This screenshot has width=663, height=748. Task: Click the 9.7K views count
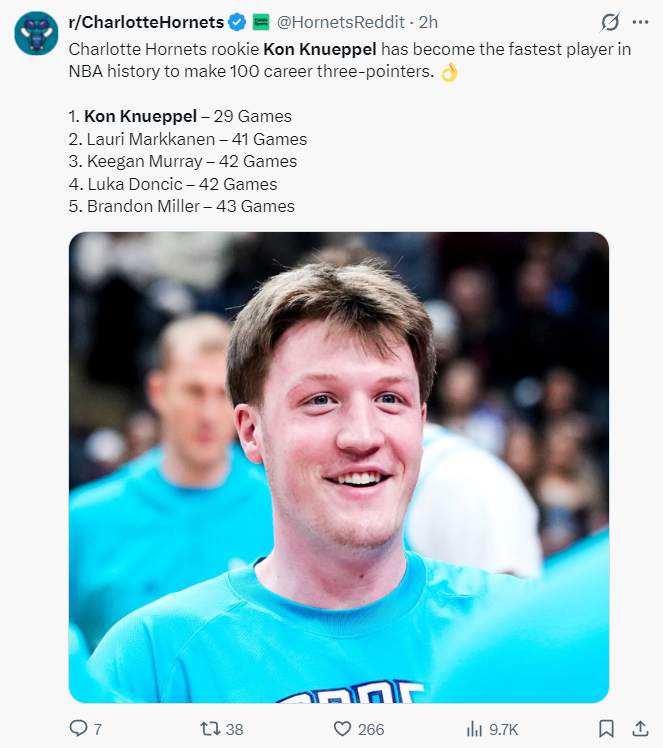point(503,729)
